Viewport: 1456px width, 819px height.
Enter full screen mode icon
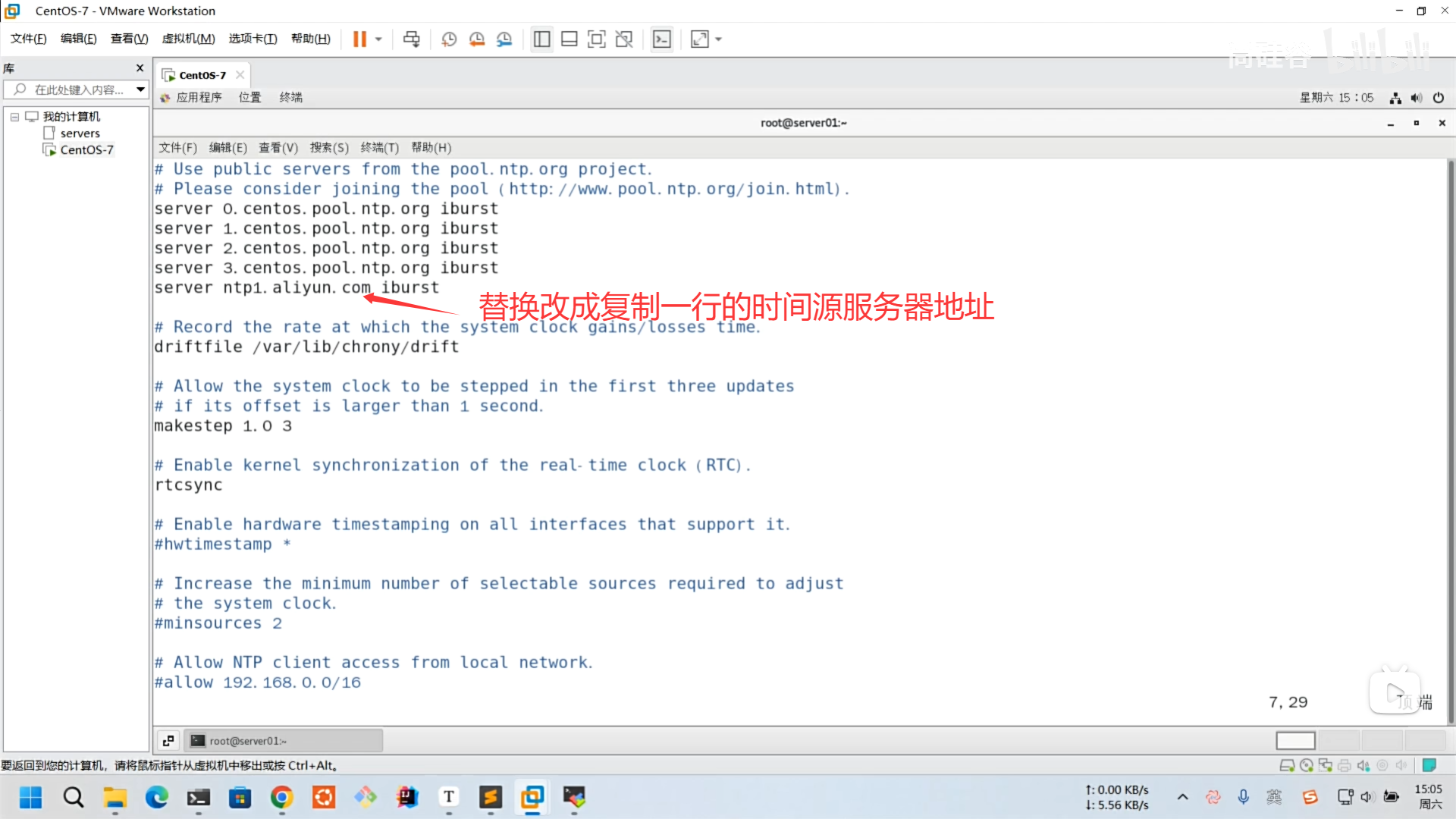pos(597,39)
